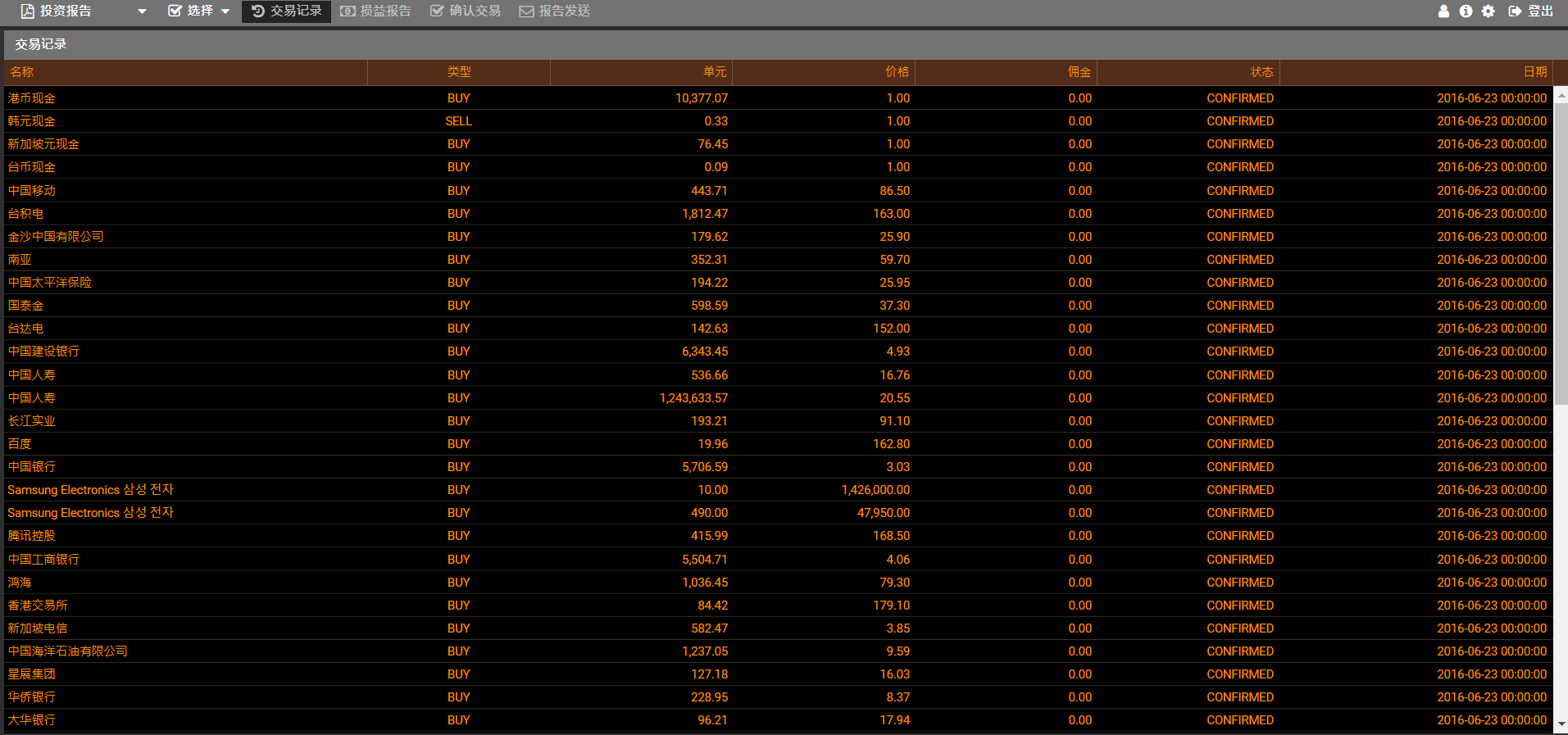Viewport: 1568px width, 735px height.
Task: Select the 国泰金 row name
Action: tap(25, 306)
